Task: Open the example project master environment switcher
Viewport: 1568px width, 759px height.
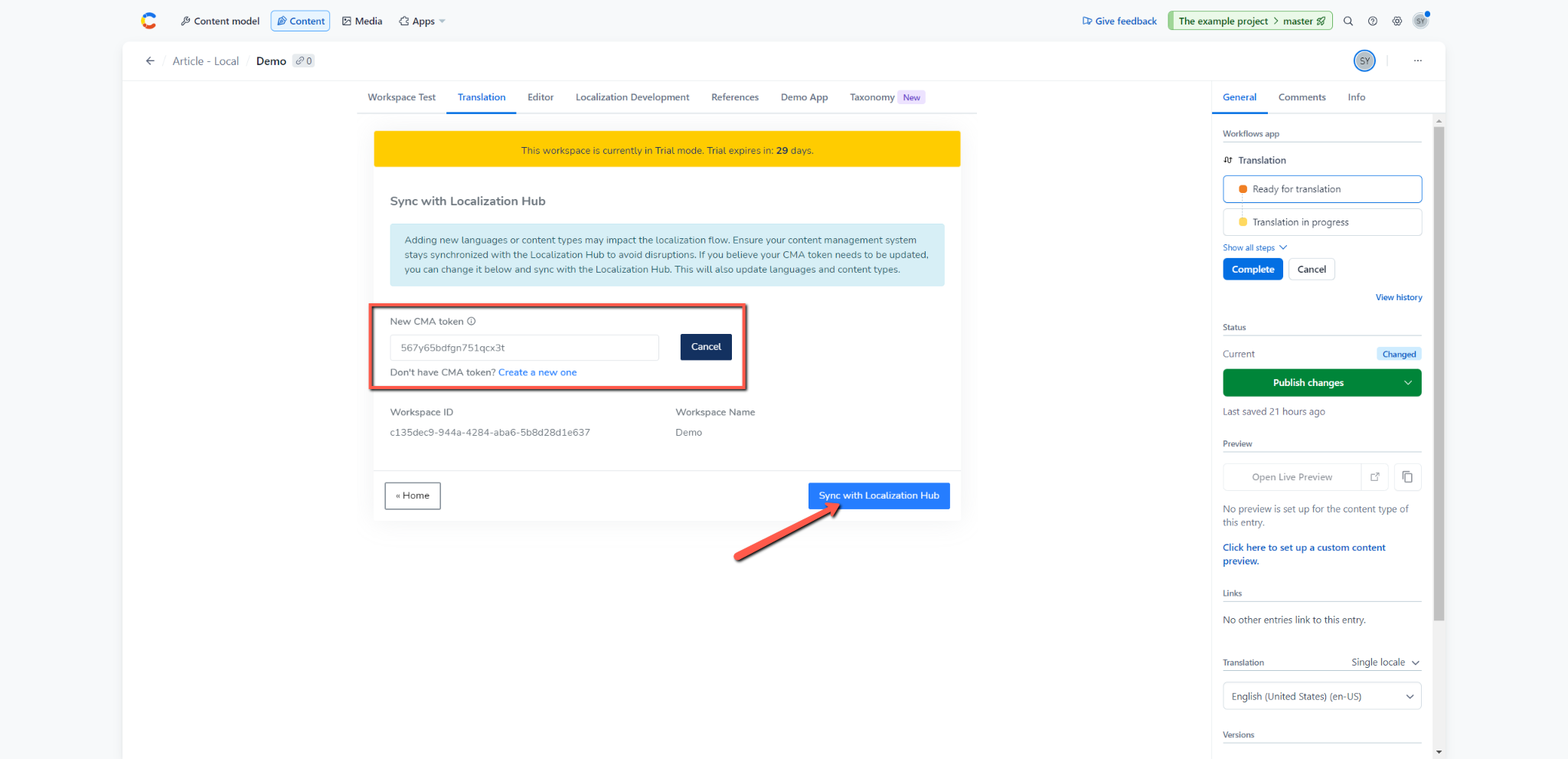Action: tap(1250, 21)
